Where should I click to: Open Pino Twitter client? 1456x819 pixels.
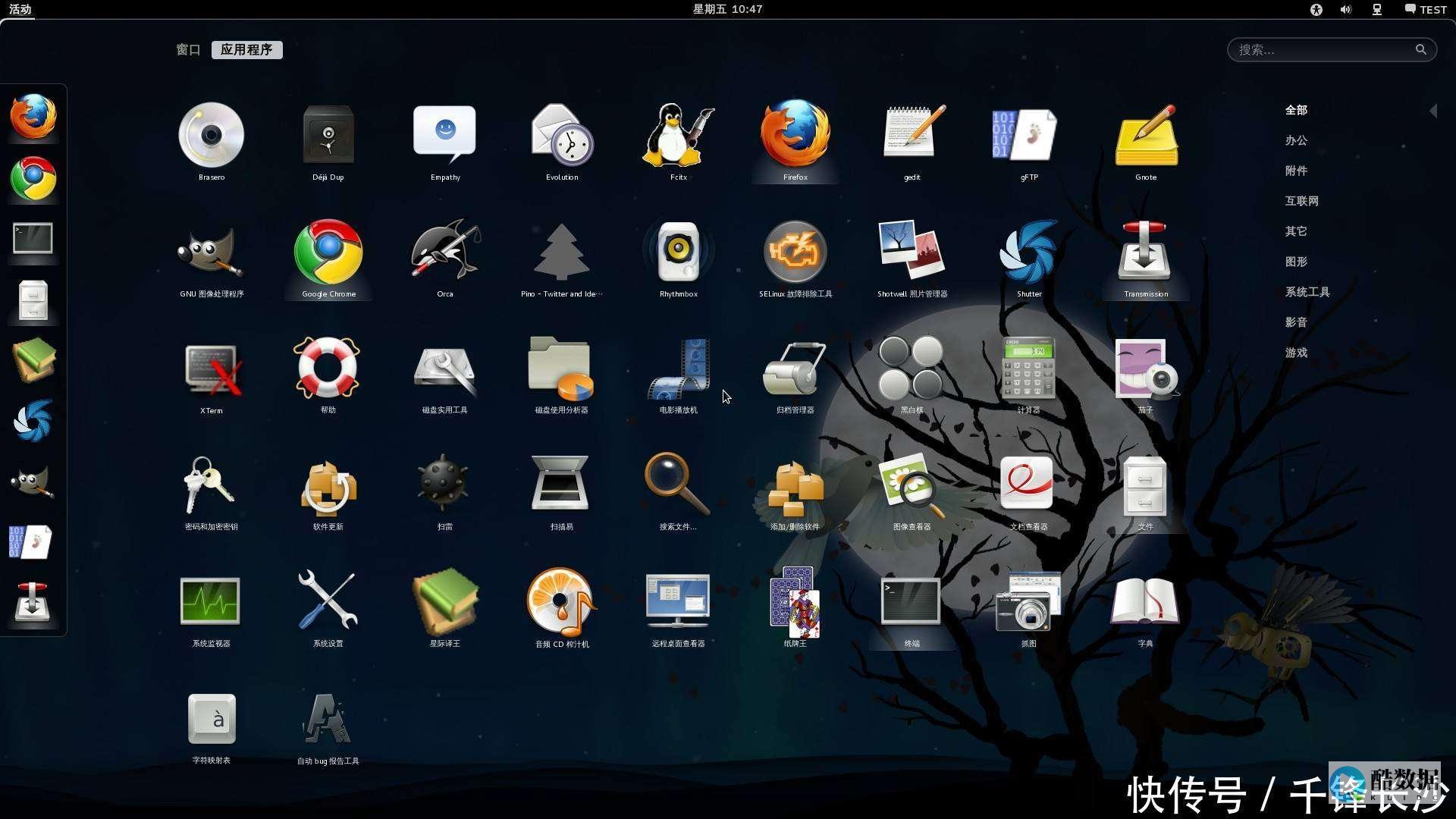(x=562, y=259)
